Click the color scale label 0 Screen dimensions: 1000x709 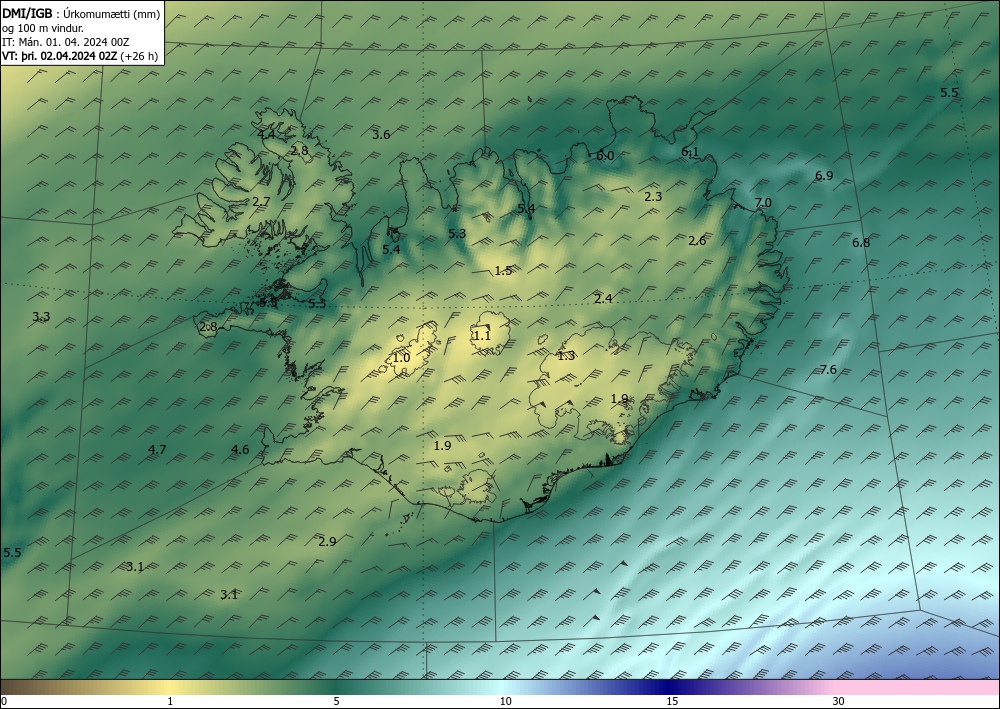click(x=4, y=702)
